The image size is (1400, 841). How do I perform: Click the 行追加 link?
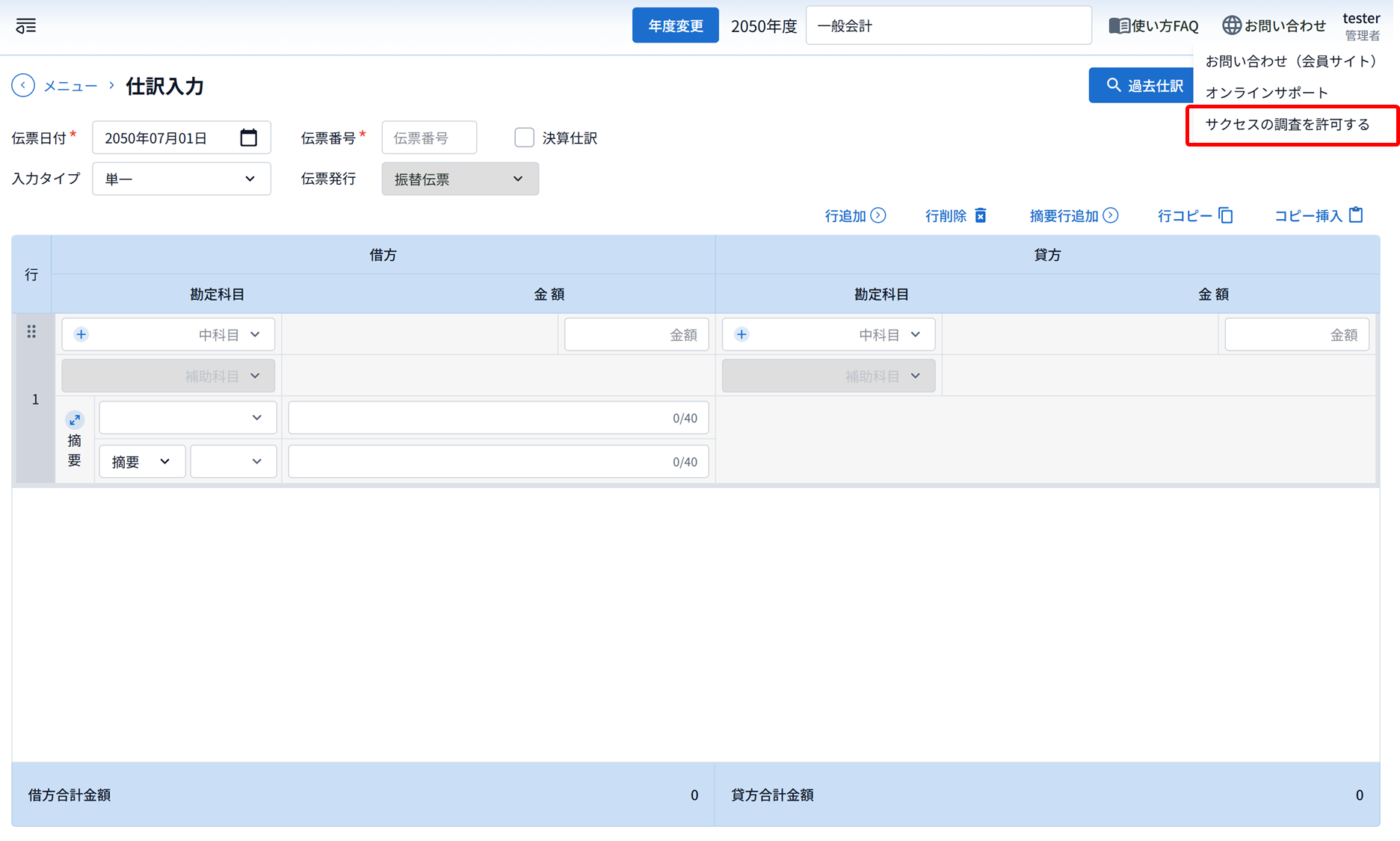[855, 215]
